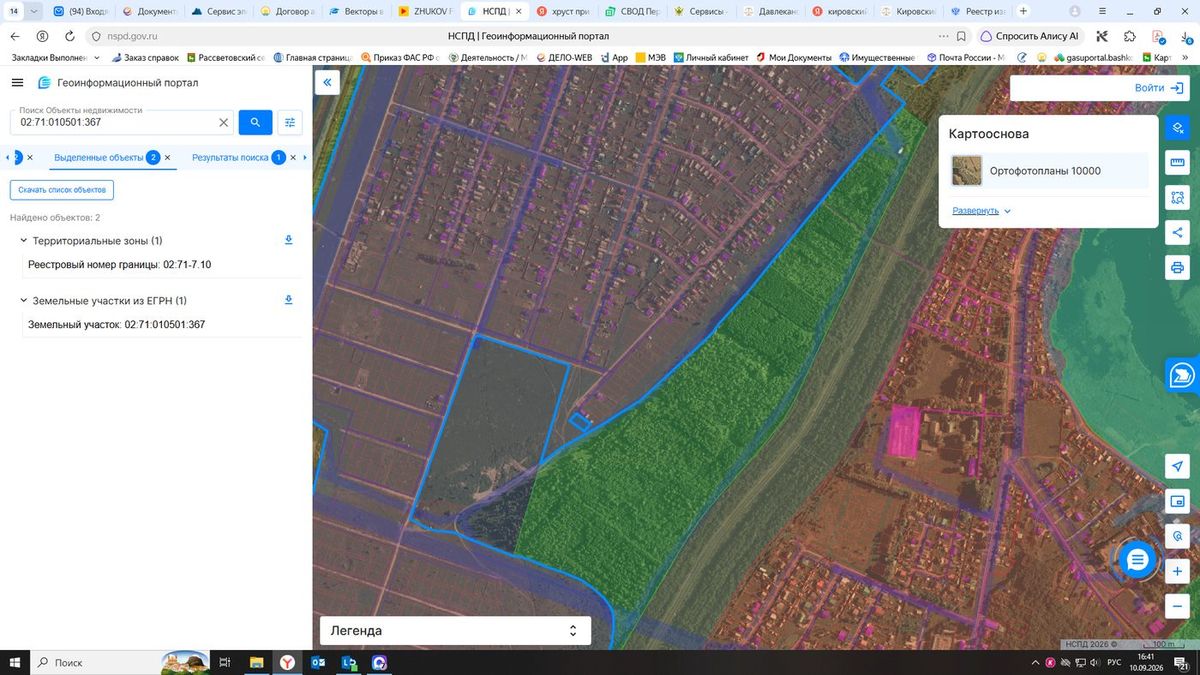Open File Explorer from taskbar
The image size is (1200, 675).
click(256, 662)
